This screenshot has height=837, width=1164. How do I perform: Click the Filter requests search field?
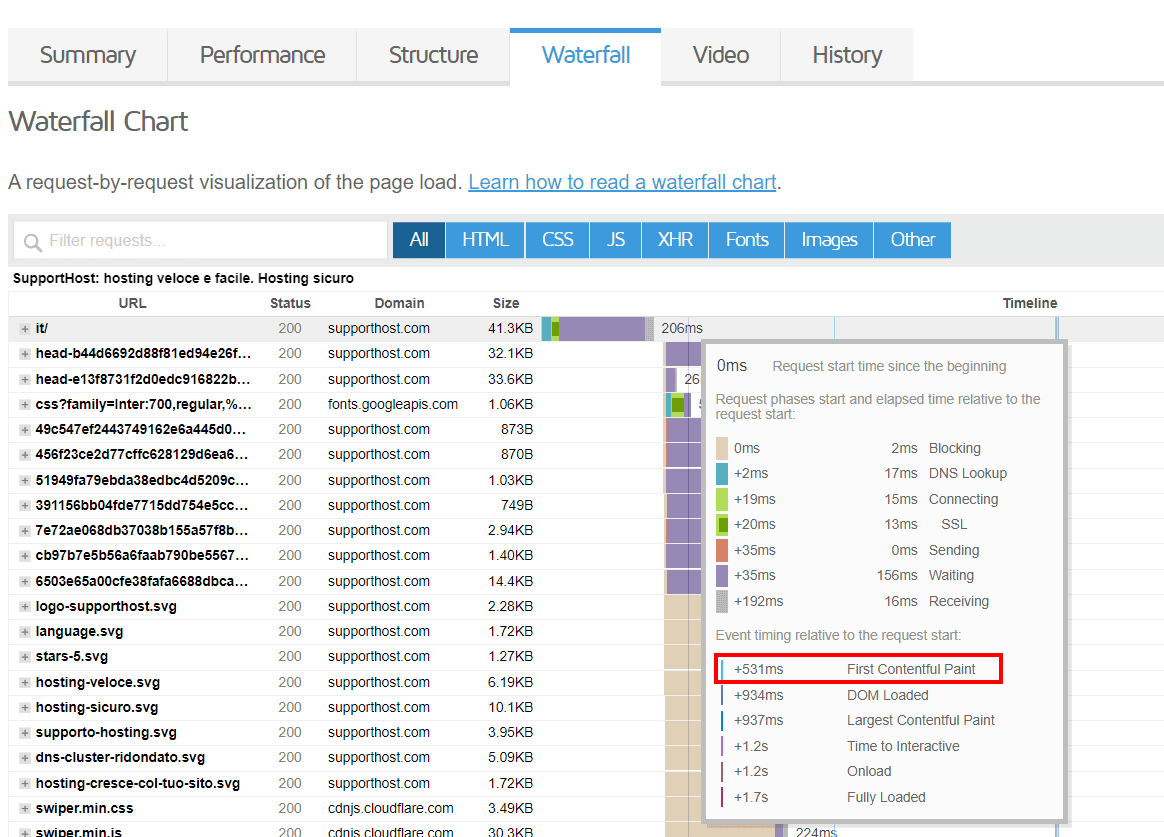(210, 241)
